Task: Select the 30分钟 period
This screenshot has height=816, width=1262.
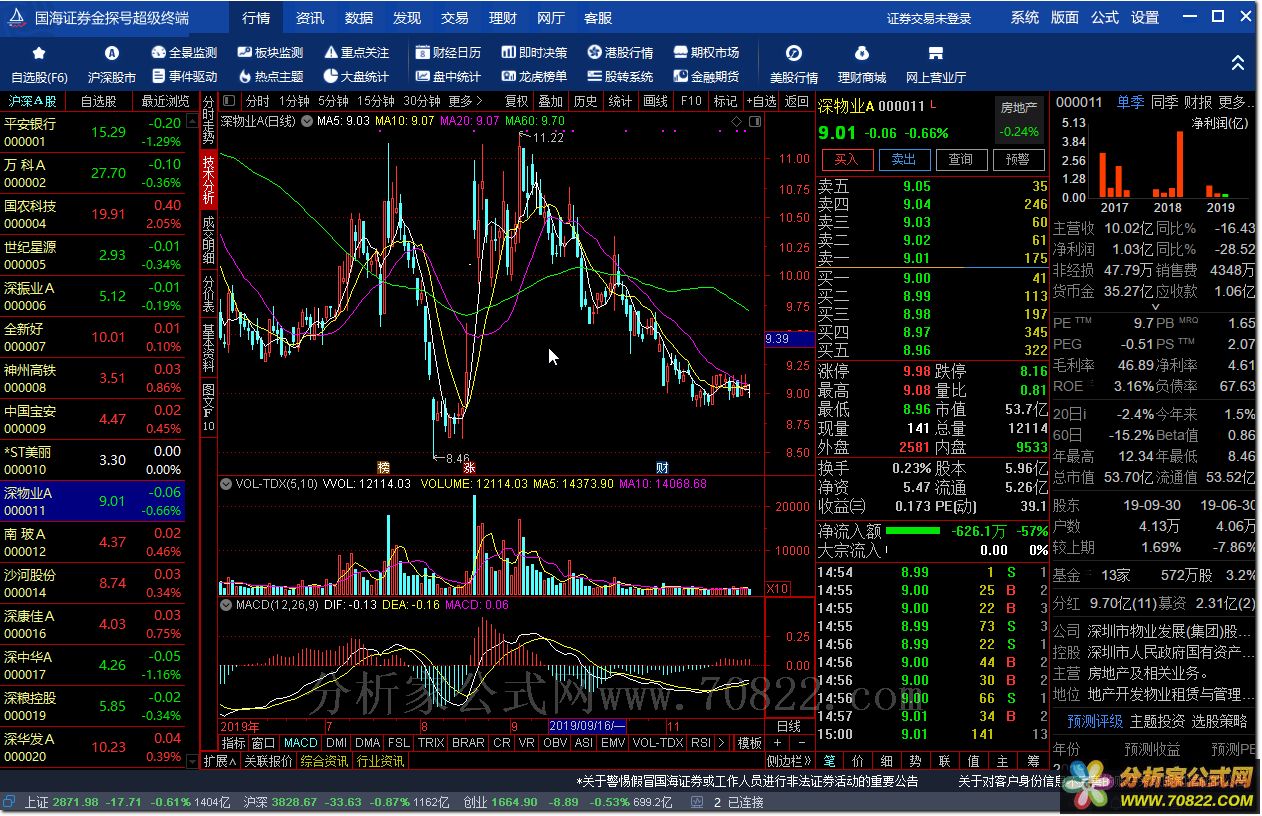Action: pyautogui.click(x=422, y=101)
